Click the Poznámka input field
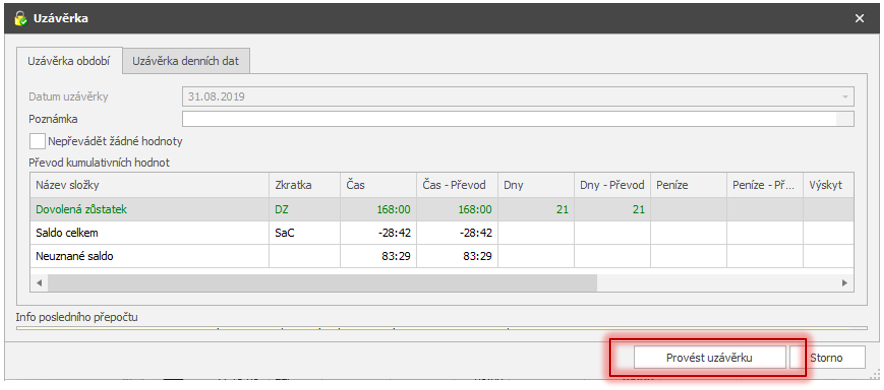The width and height of the screenshot is (884, 390). pos(518,119)
